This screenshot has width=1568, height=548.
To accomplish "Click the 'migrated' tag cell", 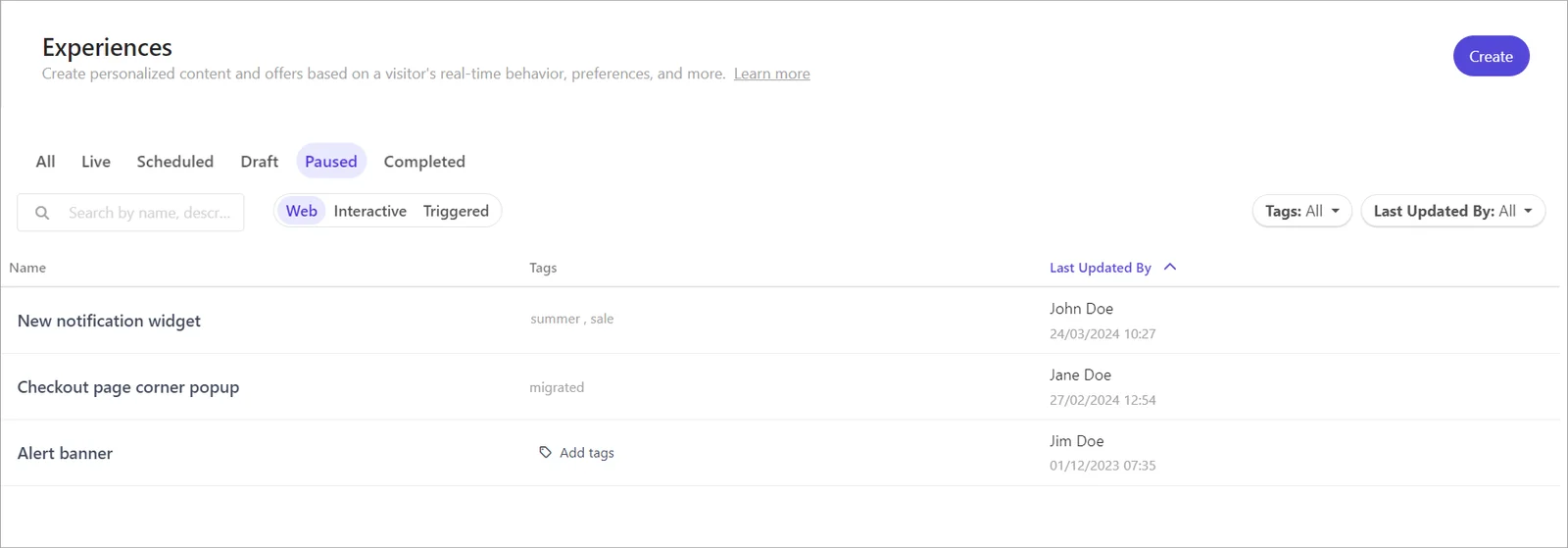I will tap(557, 387).
